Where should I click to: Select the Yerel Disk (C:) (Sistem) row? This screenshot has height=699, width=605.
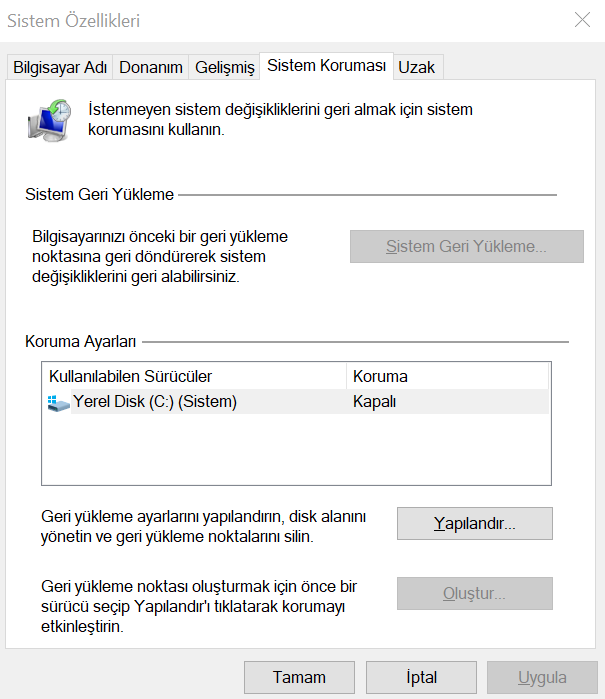point(155,402)
